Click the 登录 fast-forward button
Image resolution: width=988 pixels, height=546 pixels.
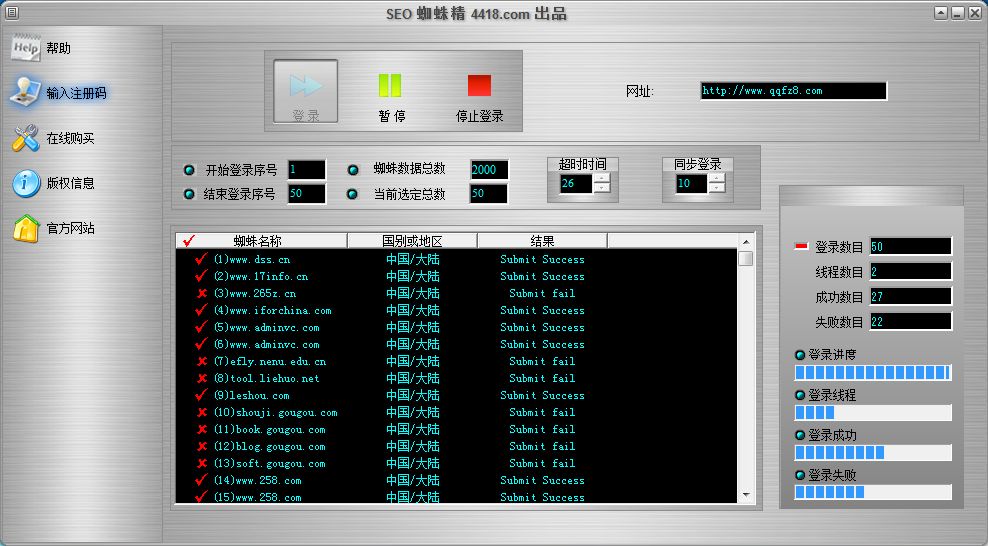[306, 91]
